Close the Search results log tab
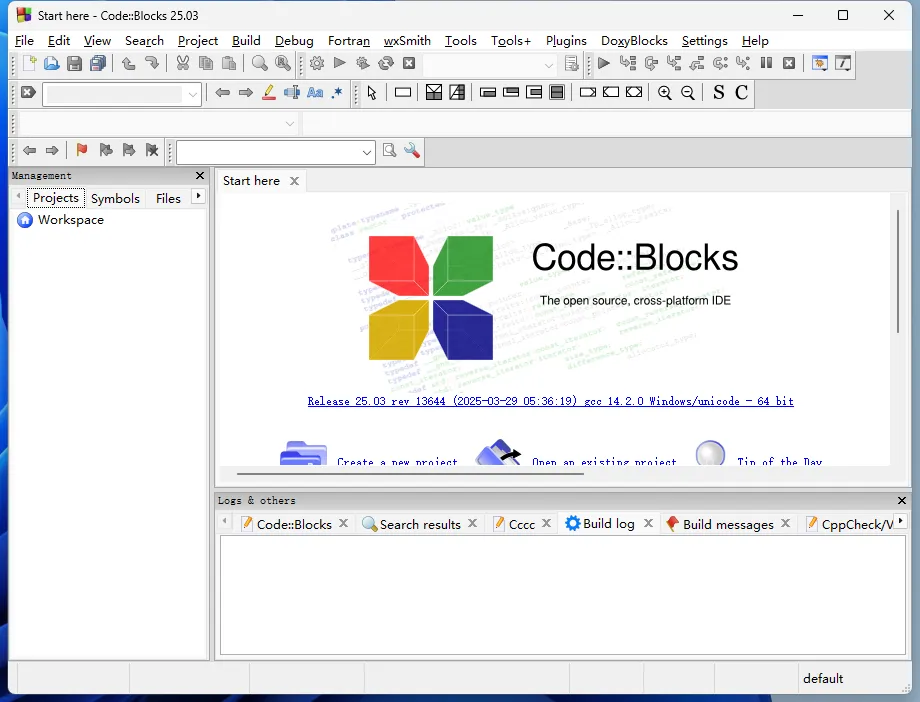920x702 pixels. coord(472,524)
